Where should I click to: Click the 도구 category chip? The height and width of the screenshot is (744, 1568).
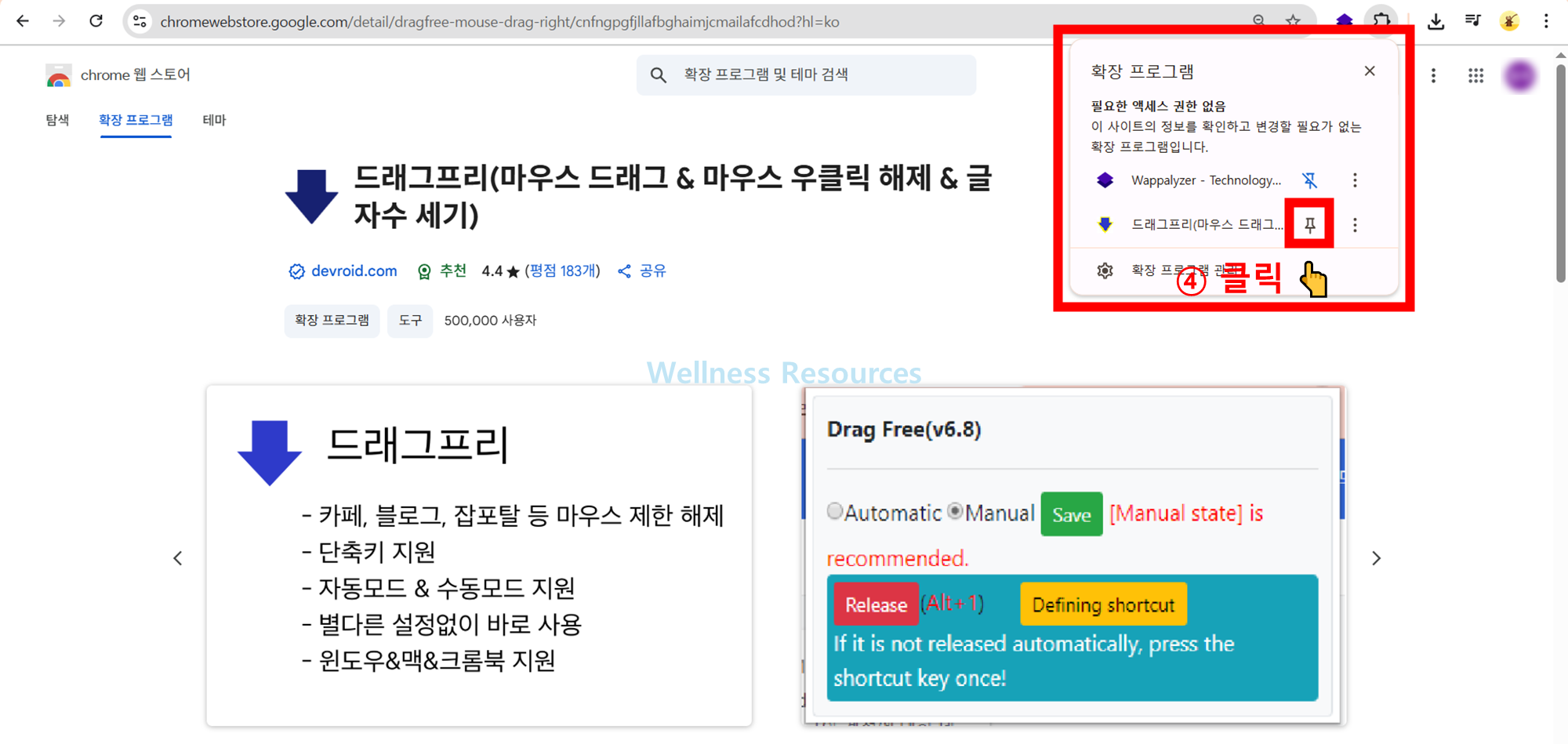[x=410, y=320]
